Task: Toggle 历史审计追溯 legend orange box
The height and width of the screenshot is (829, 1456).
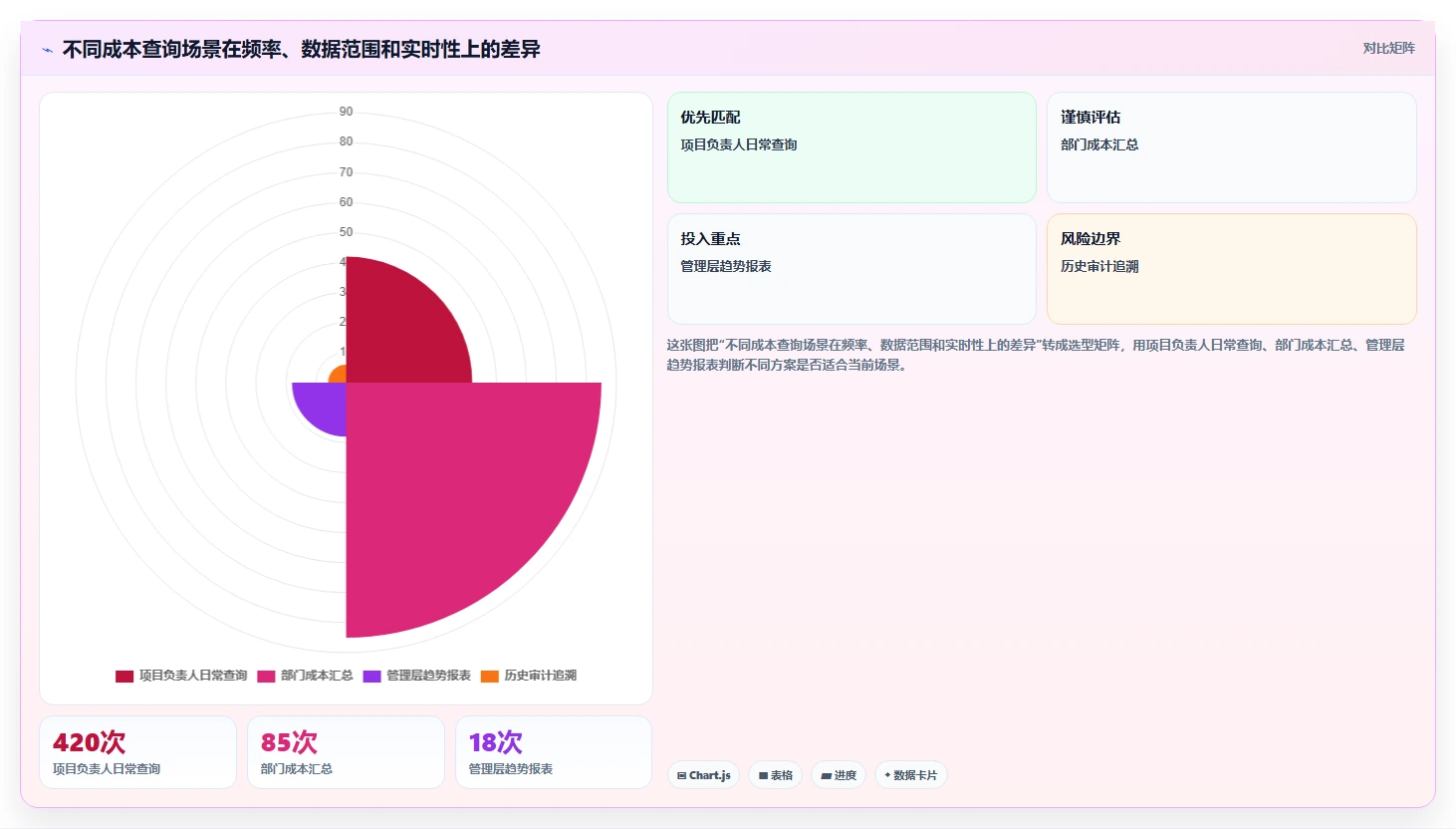Action: click(489, 676)
